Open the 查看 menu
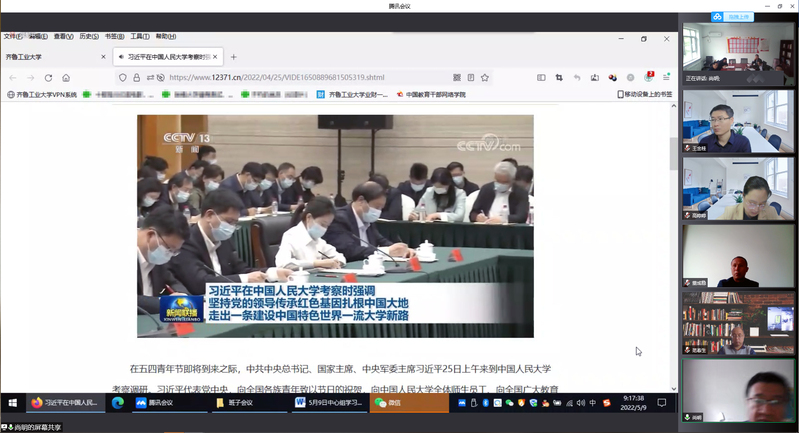Viewport: 799px width, 433px height. (64, 37)
